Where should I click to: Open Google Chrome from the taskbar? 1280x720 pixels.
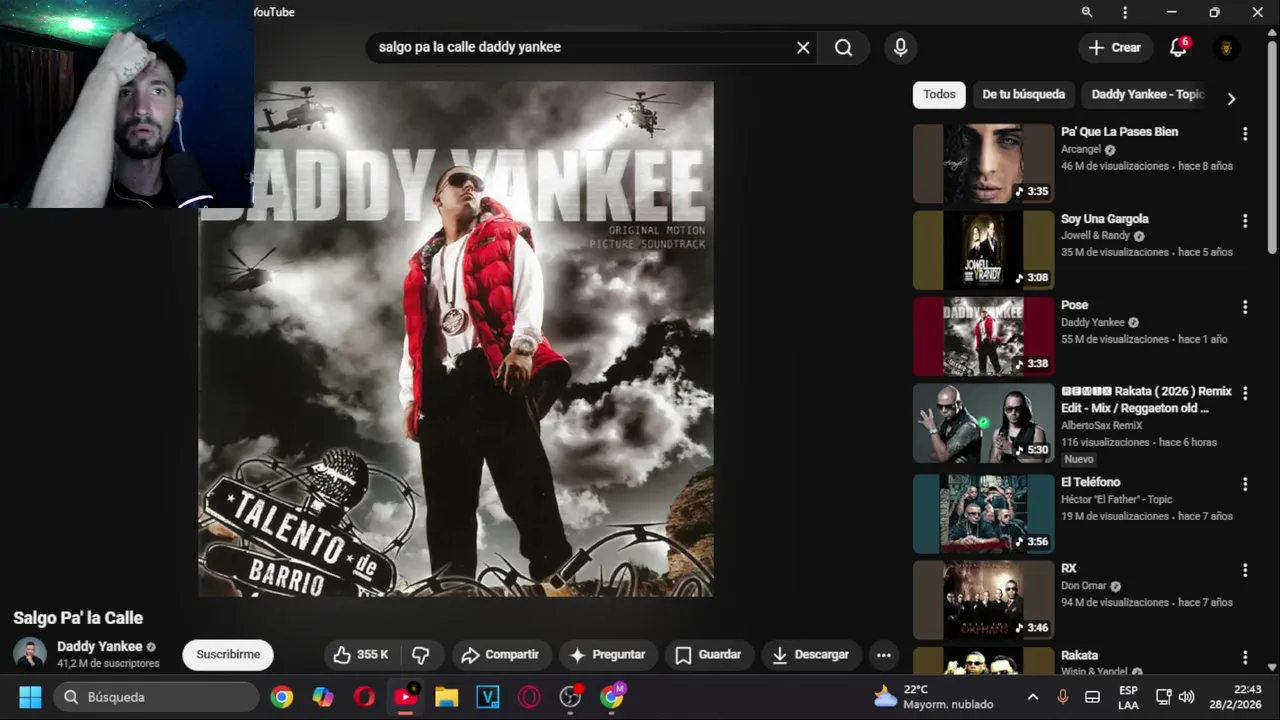[x=282, y=697]
